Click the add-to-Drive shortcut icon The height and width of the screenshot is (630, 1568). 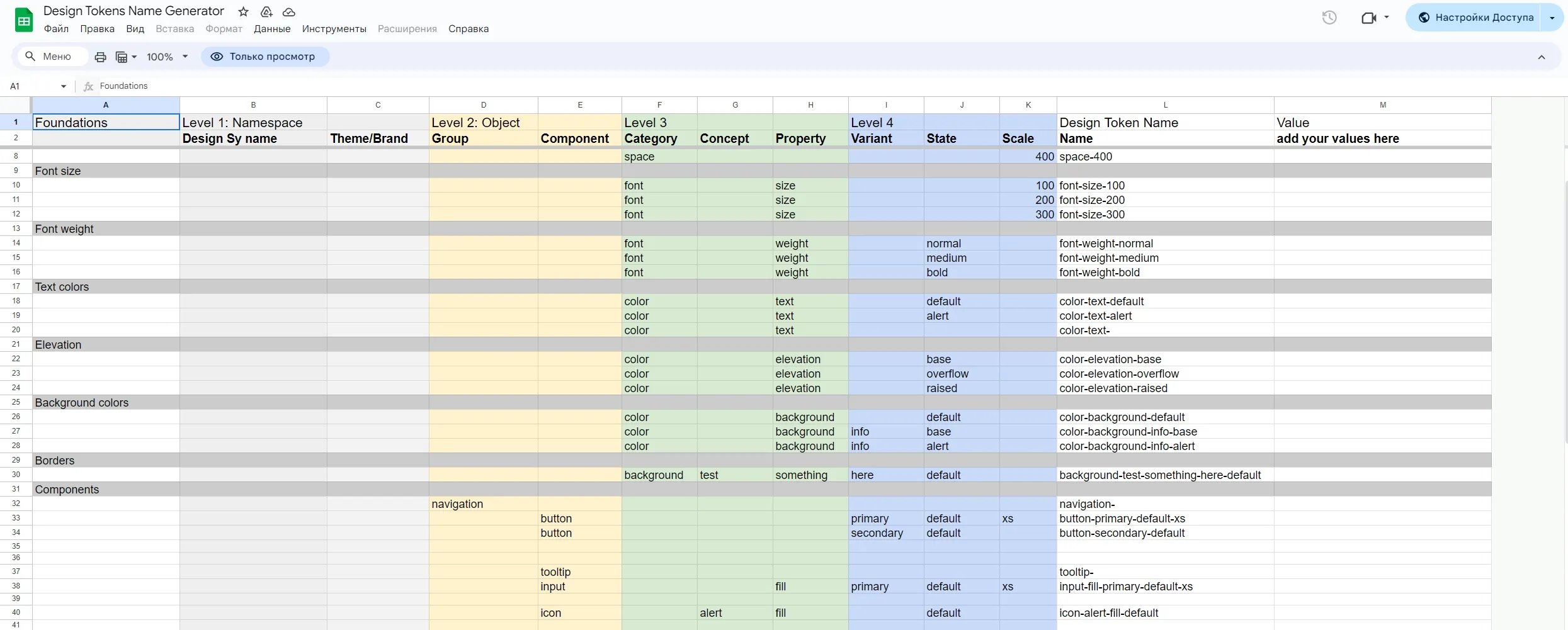click(x=266, y=11)
